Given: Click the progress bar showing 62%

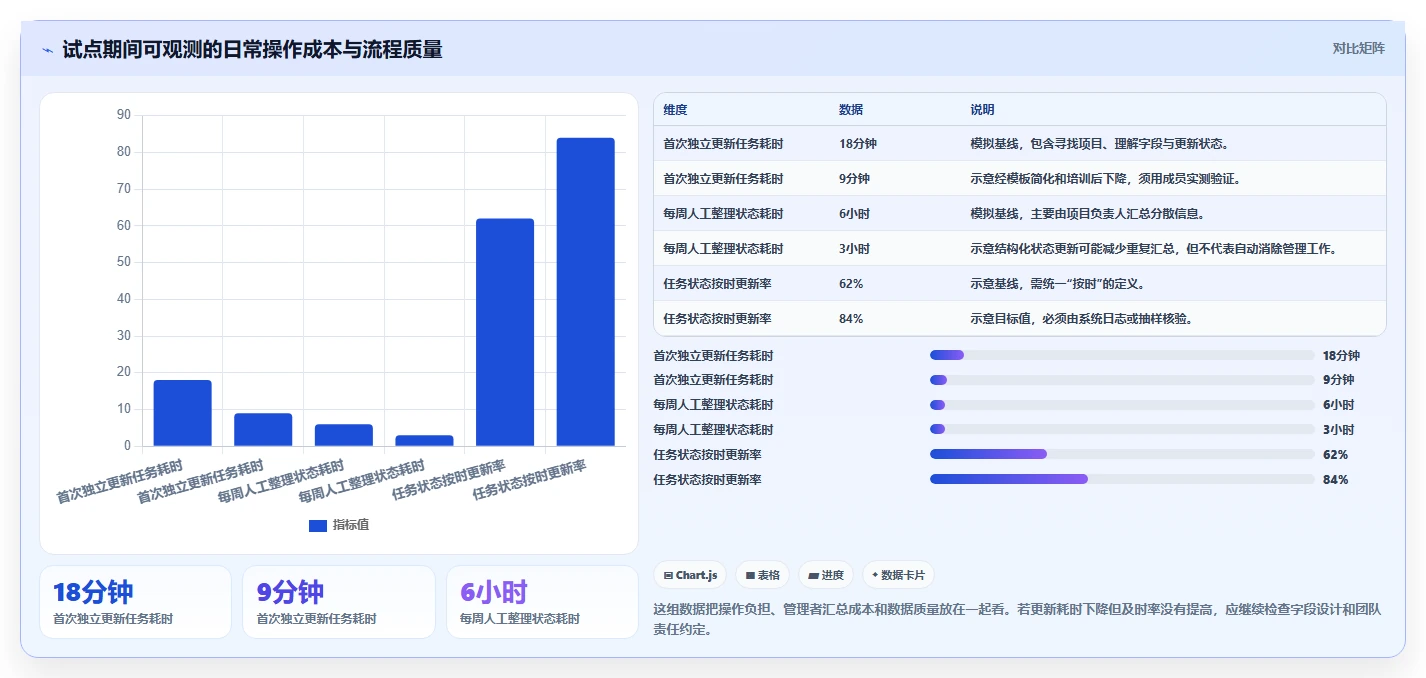Looking at the screenshot, I should click(x=1122, y=455).
